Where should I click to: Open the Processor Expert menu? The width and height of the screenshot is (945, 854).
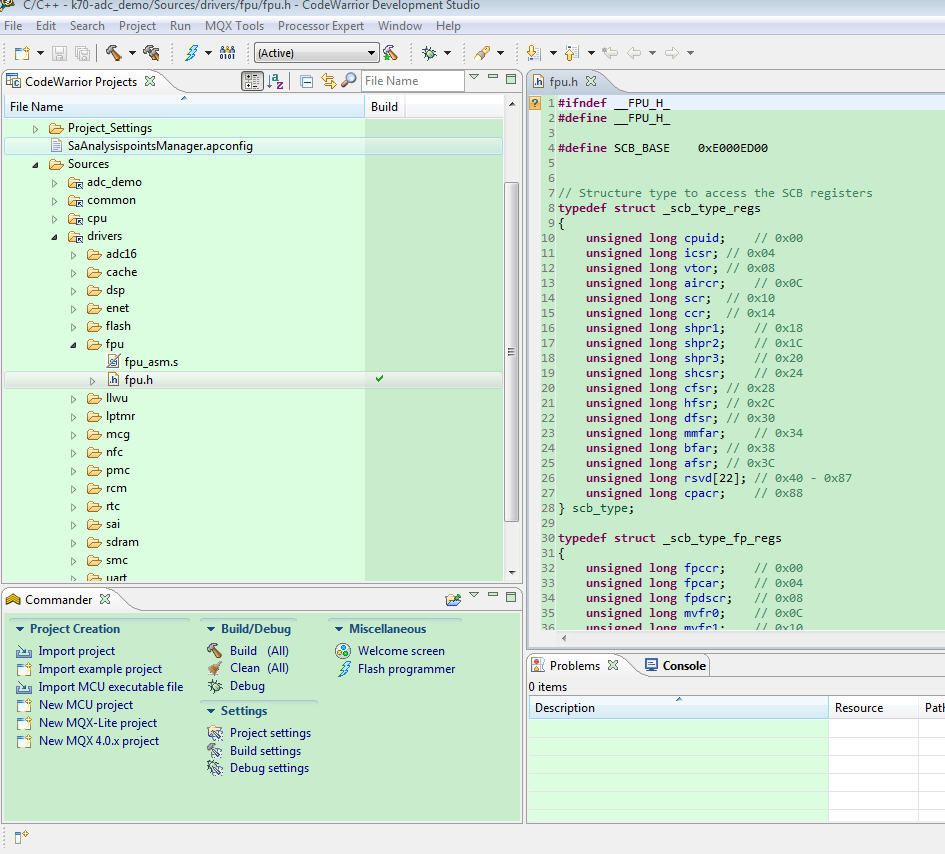pos(320,25)
